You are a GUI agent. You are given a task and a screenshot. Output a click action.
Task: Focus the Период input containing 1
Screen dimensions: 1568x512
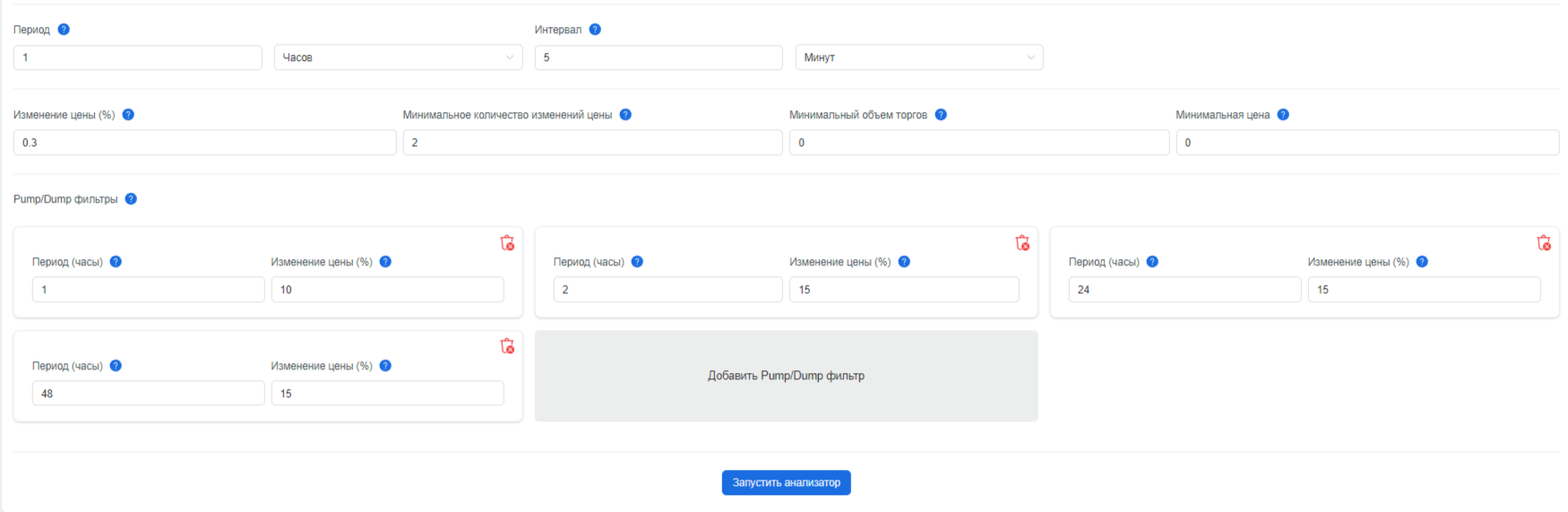(x=138, y=57)
